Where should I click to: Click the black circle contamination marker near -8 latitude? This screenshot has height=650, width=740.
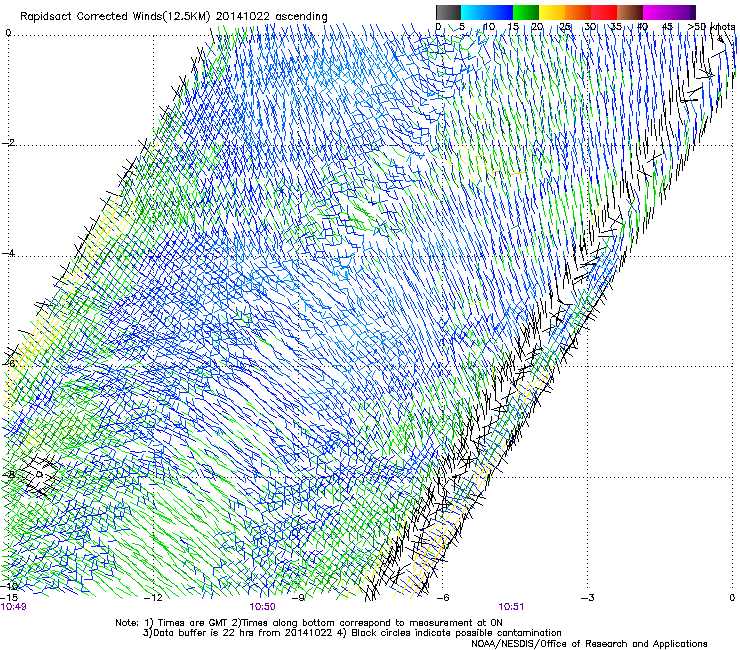click(x=39, y=474)
